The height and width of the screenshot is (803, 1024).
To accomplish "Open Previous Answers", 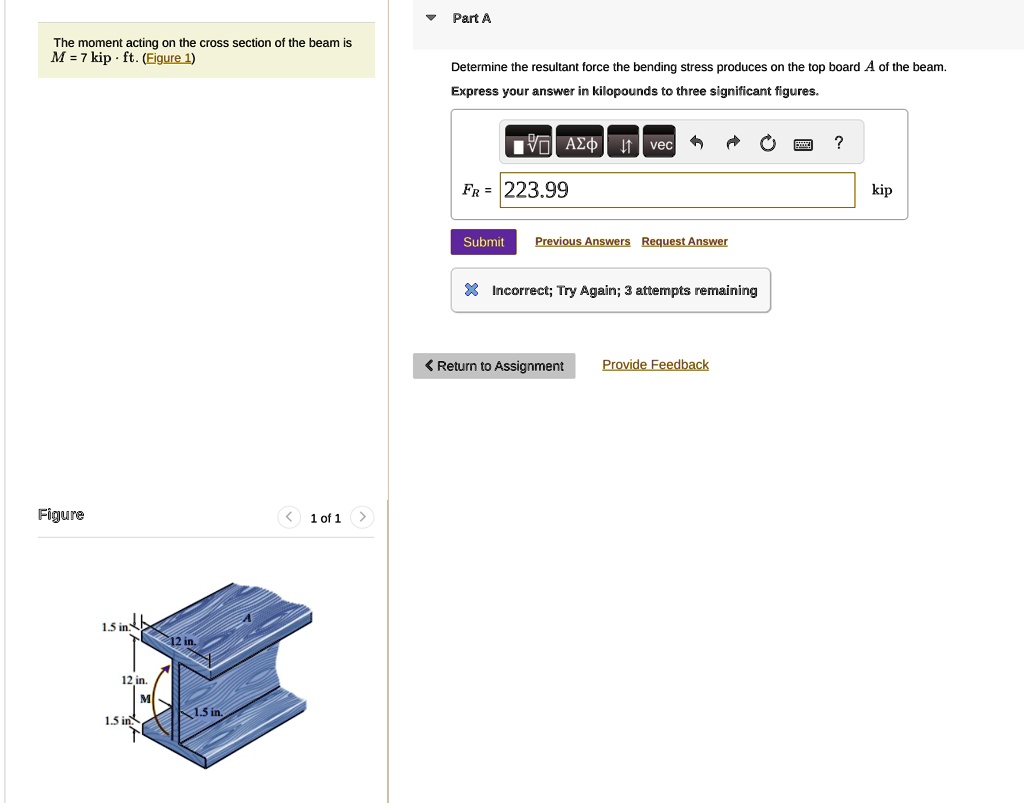I will pyautogui.click(x=582, y=241).
